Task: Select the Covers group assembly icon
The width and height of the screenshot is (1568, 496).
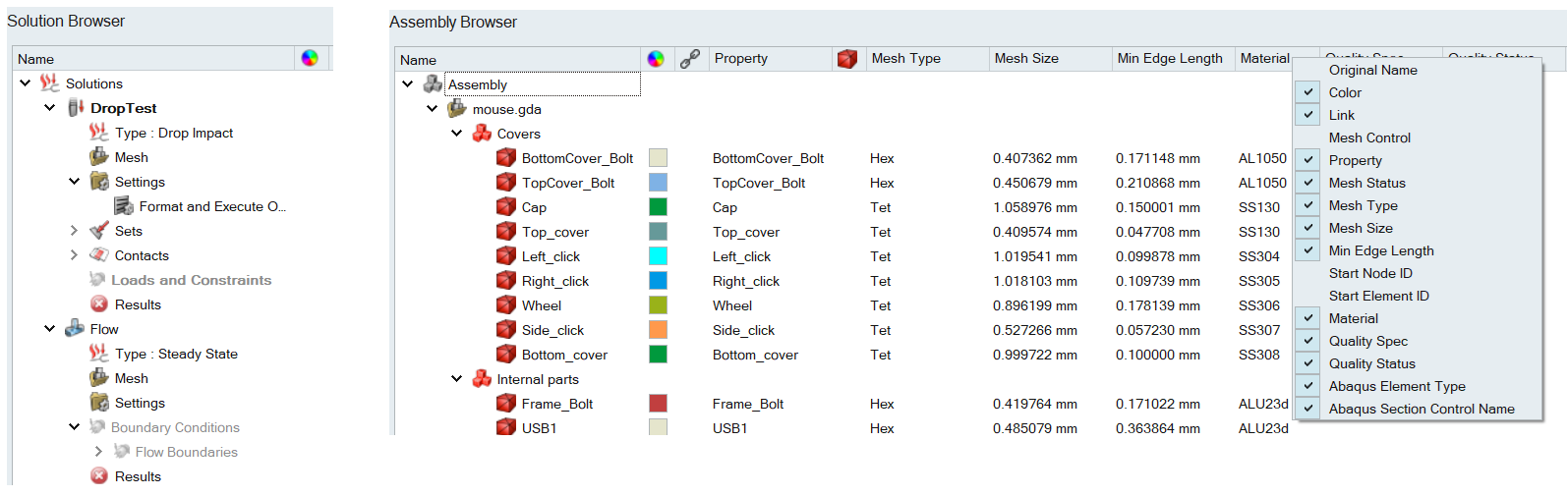Action: 482,134
